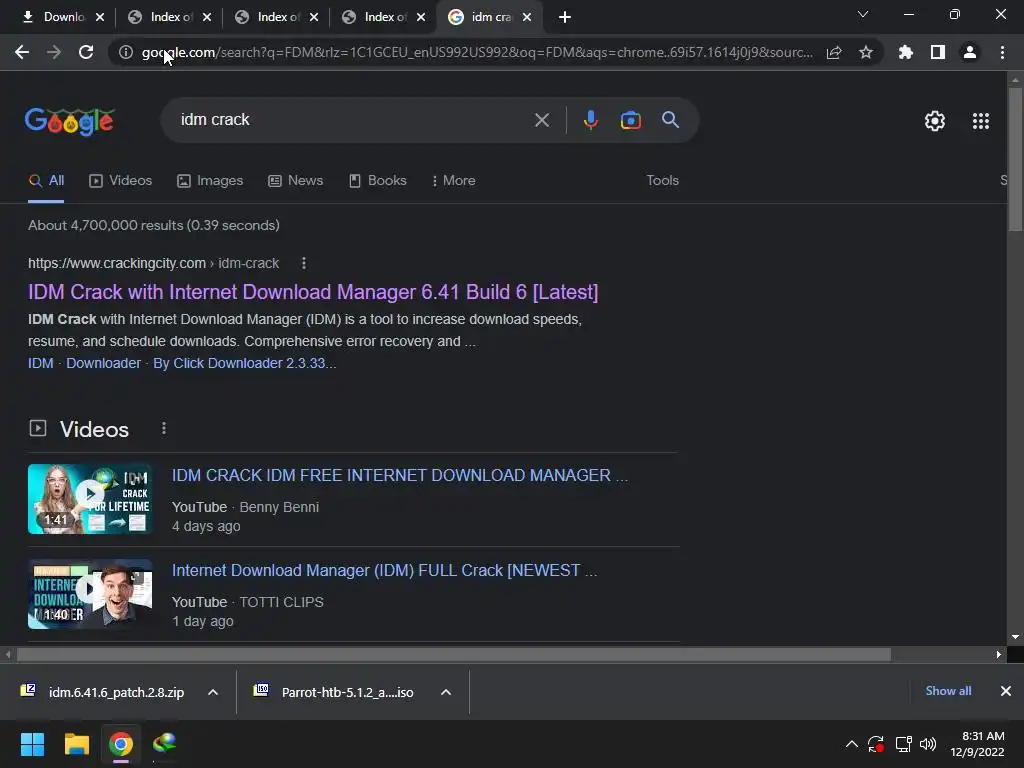Screen dimensions: 1024x768
Task: Click the forward navigation arrow
Action: click(x=54, y=52)
